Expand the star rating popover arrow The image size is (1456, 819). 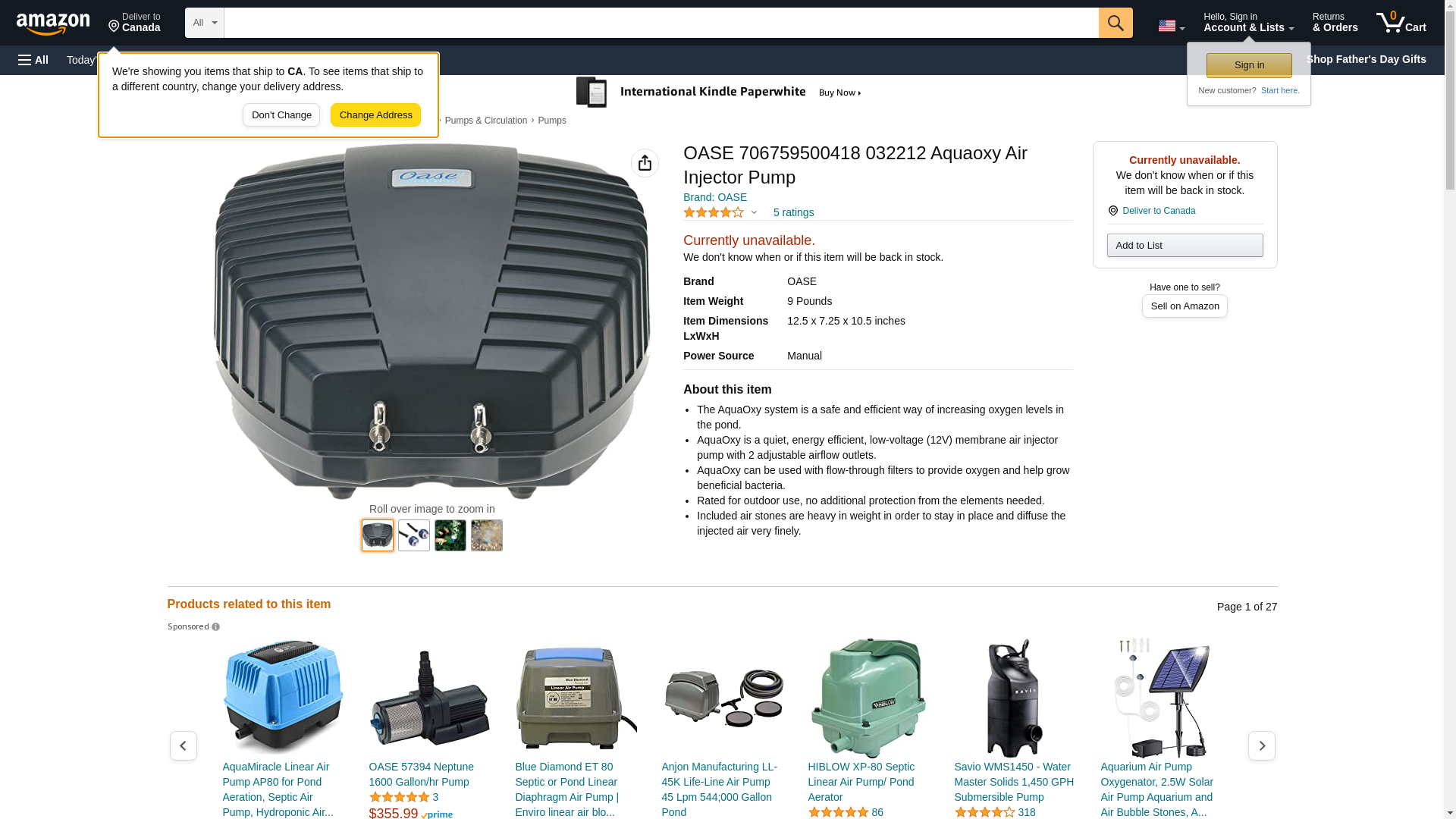click(x=754, y=213)
